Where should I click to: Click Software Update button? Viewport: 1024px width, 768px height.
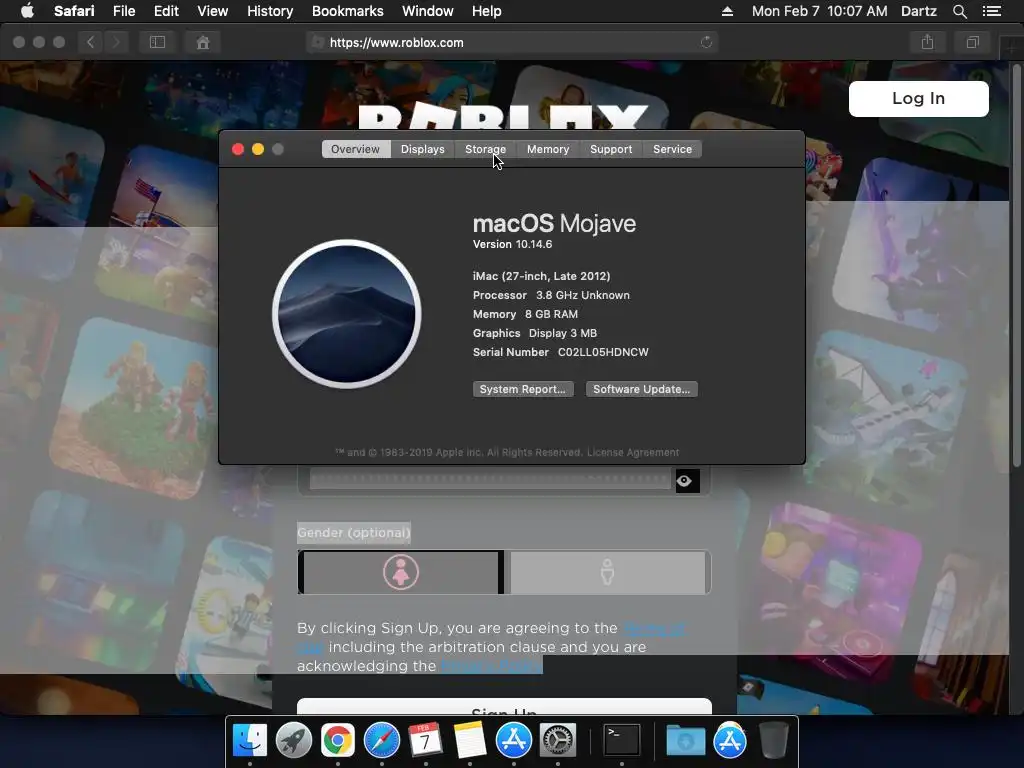641,389
